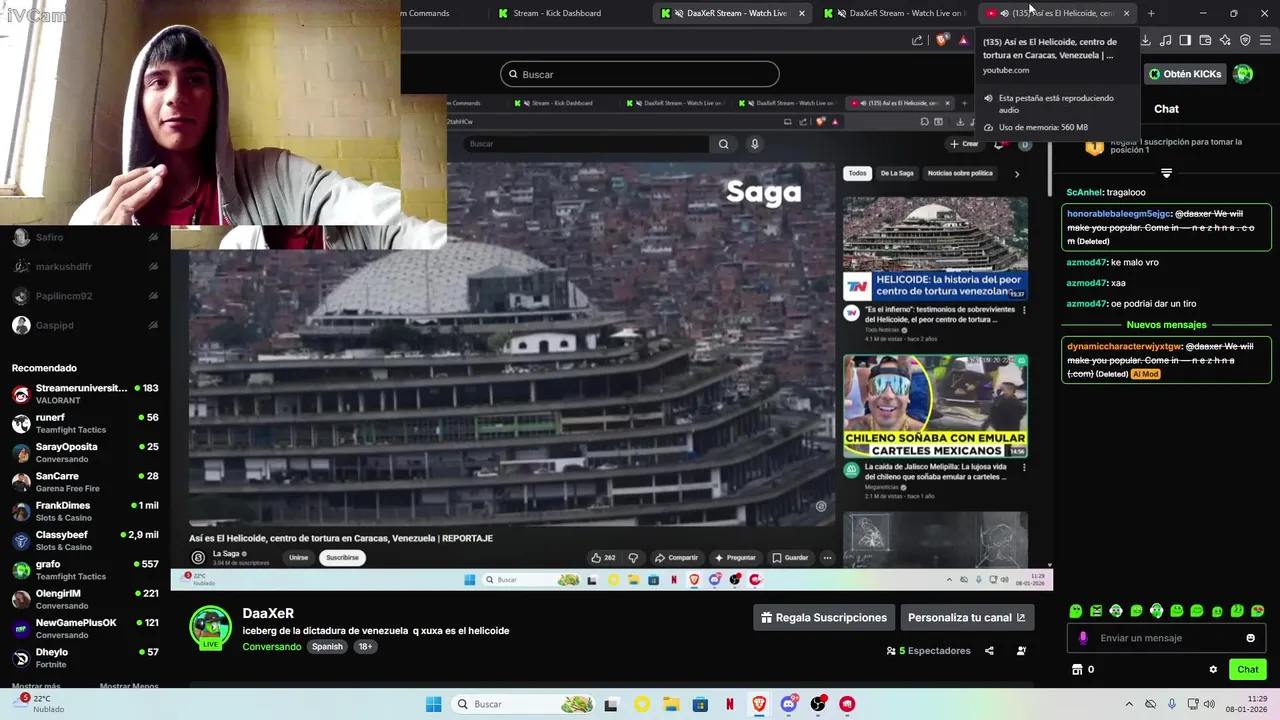Click the 18+ mature content tag
1280x720 pixels.
coord(365,647)
